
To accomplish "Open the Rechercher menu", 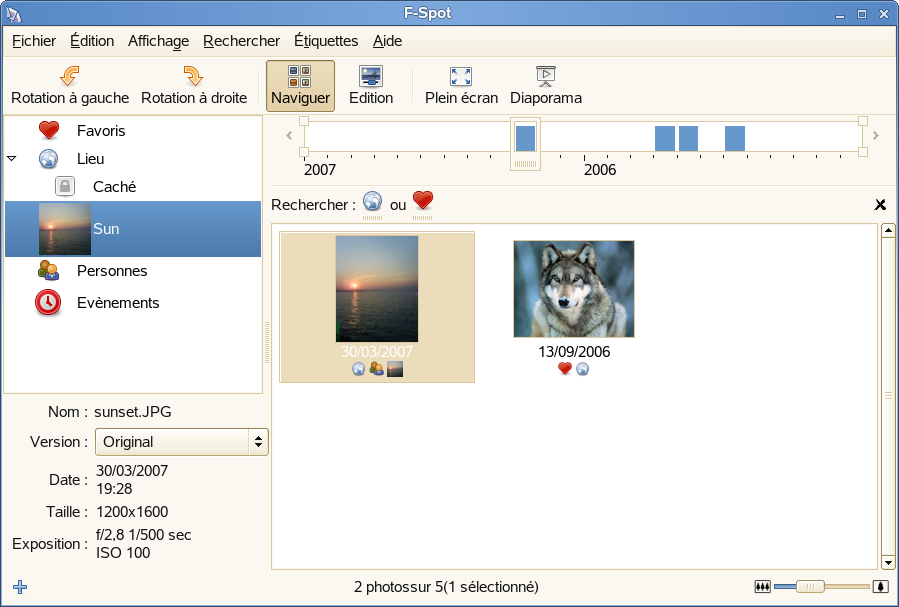I will (241, 41).
